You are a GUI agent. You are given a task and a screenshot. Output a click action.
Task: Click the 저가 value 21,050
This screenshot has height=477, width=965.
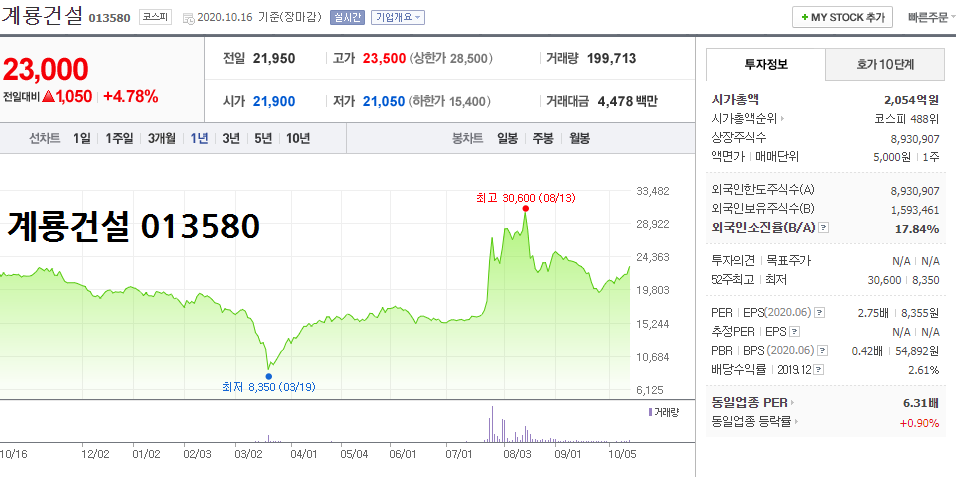click(384, 101)
